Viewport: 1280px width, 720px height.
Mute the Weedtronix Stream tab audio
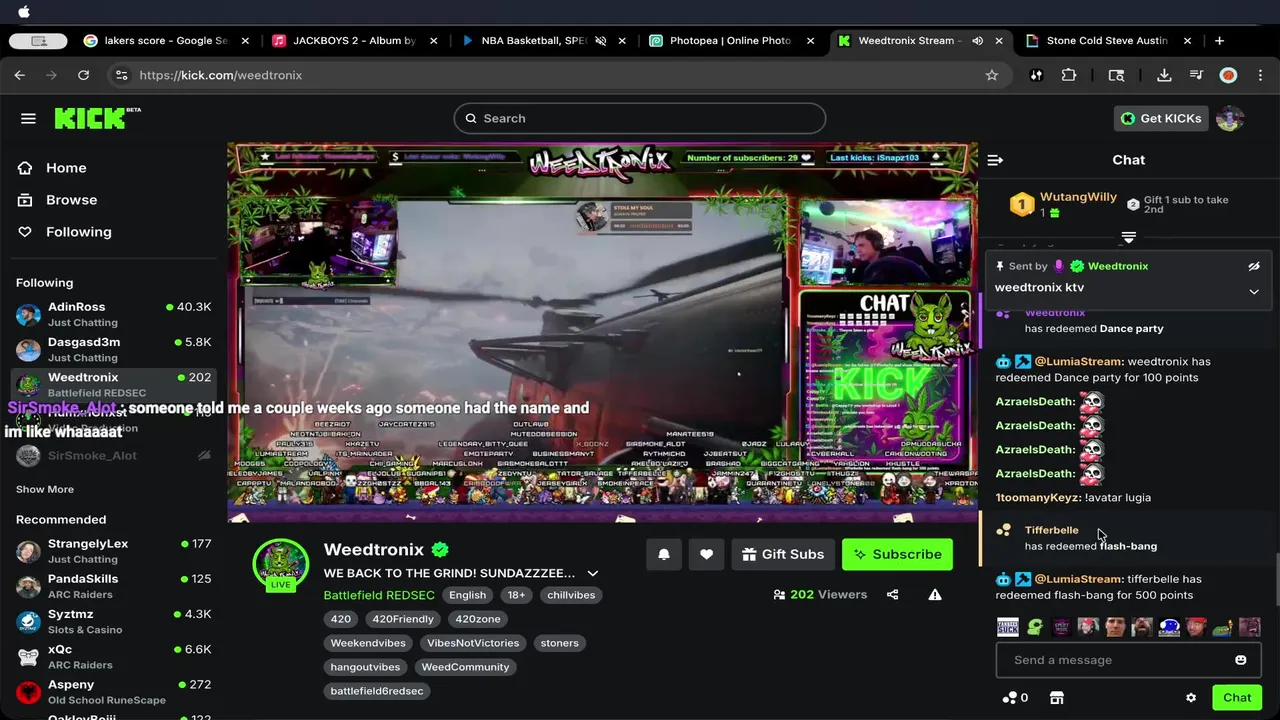(977, 41)
